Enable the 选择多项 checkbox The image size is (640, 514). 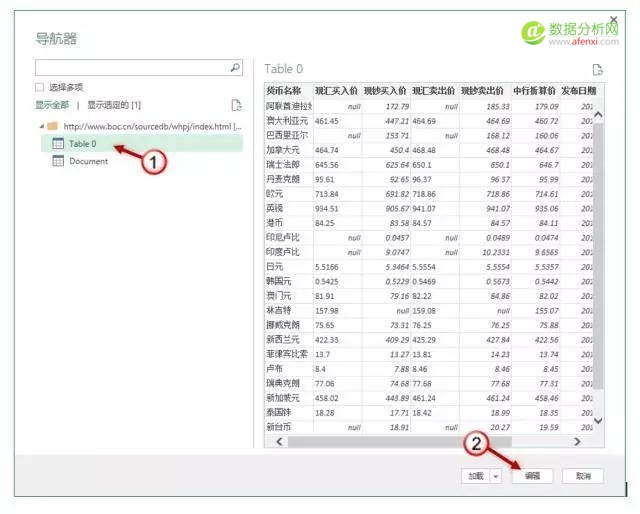click(40, 87)
